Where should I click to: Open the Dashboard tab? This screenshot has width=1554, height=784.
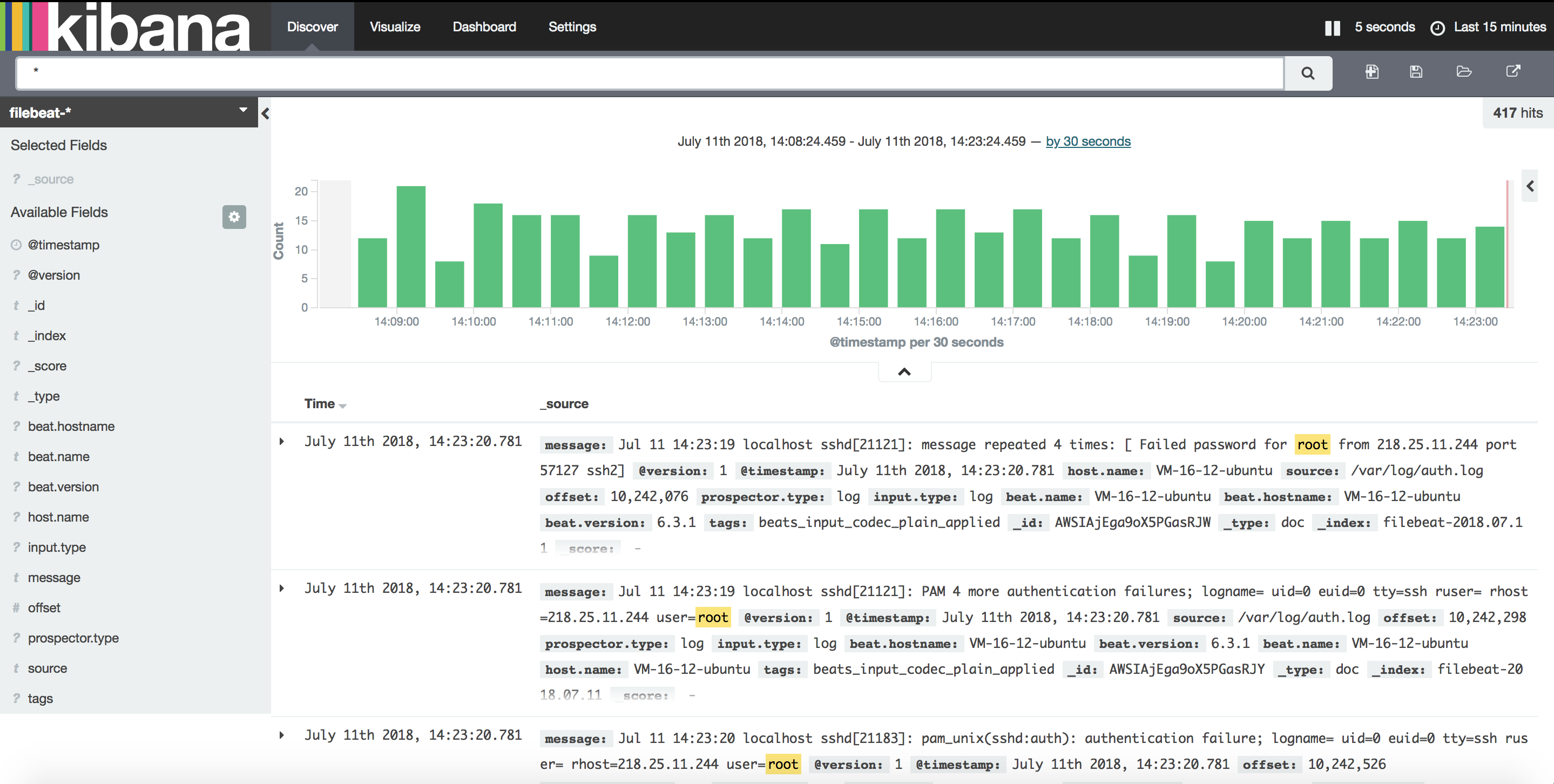coord(484,27)
